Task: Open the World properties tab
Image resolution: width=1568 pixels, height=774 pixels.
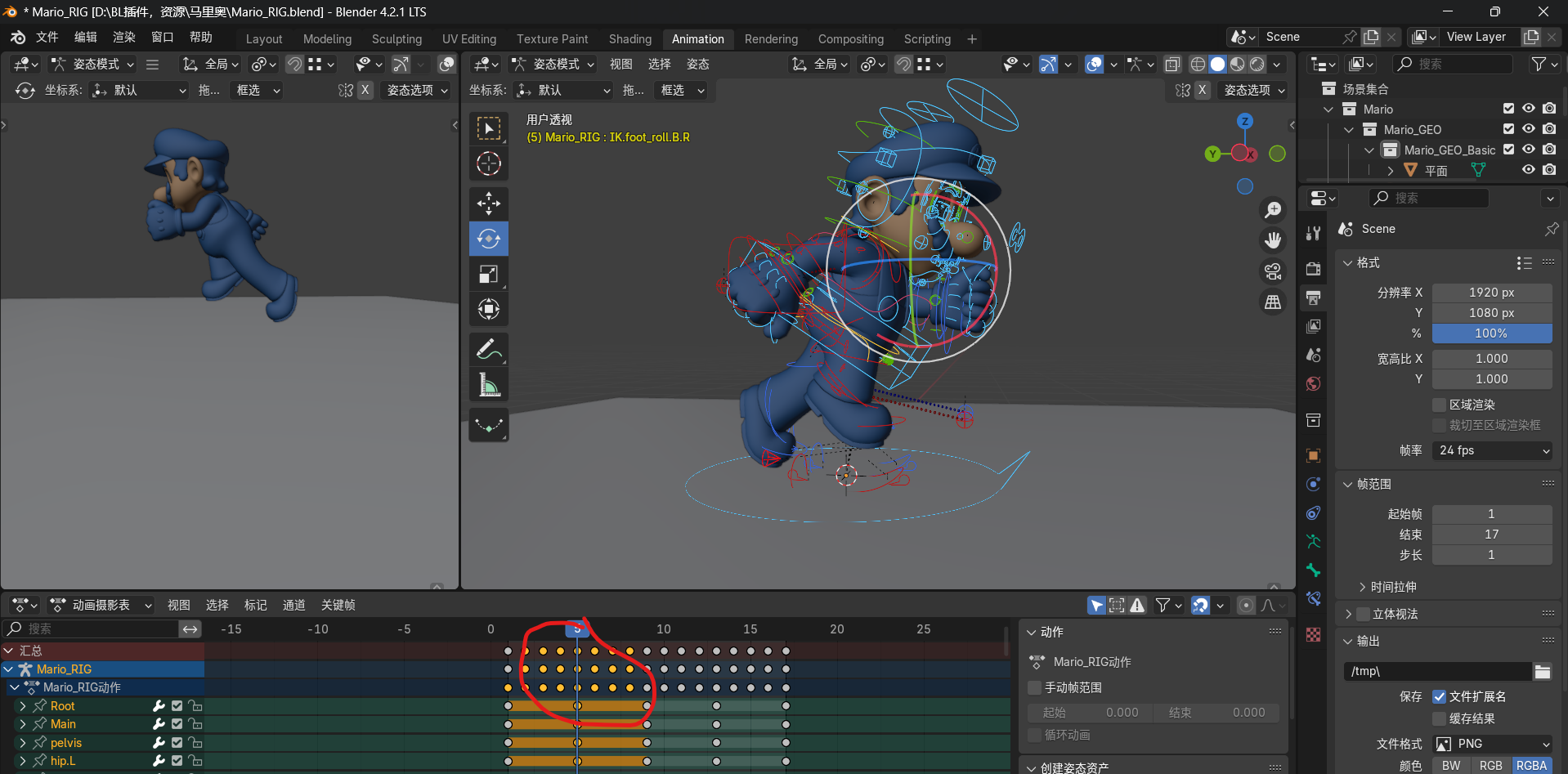Action: click(x=1313, y=383)
